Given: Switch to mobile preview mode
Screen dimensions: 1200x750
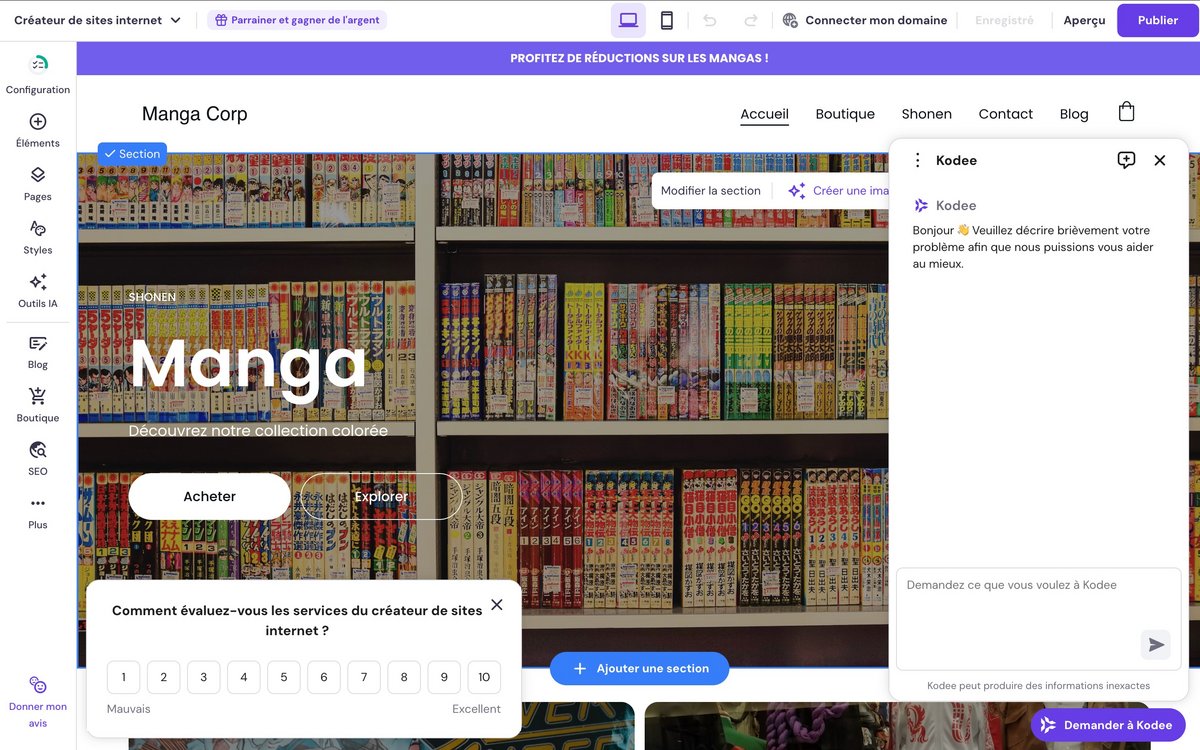Looking at the screenshot, I should tap(666, 19).
